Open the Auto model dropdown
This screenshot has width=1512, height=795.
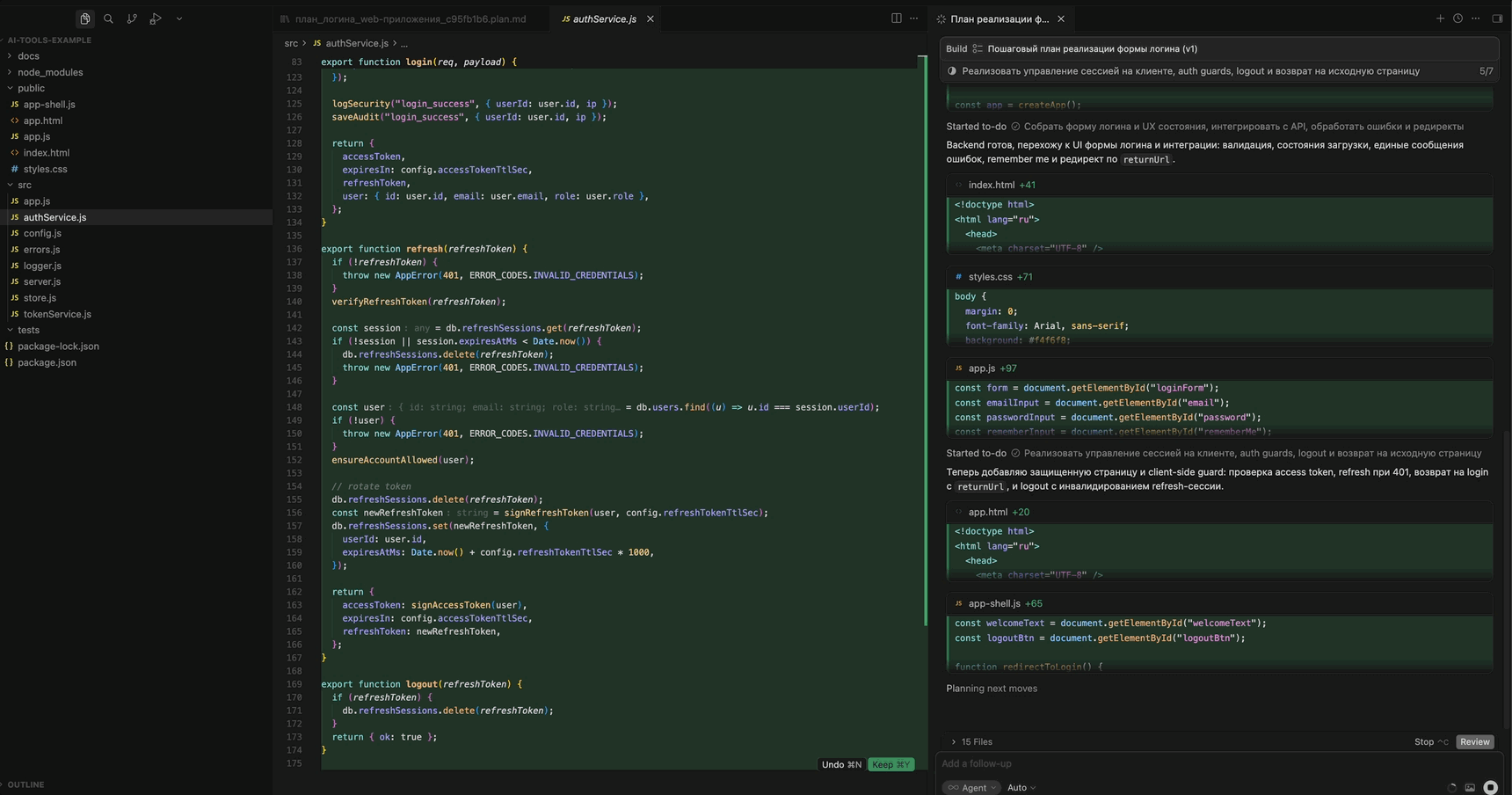(1021, 788)
